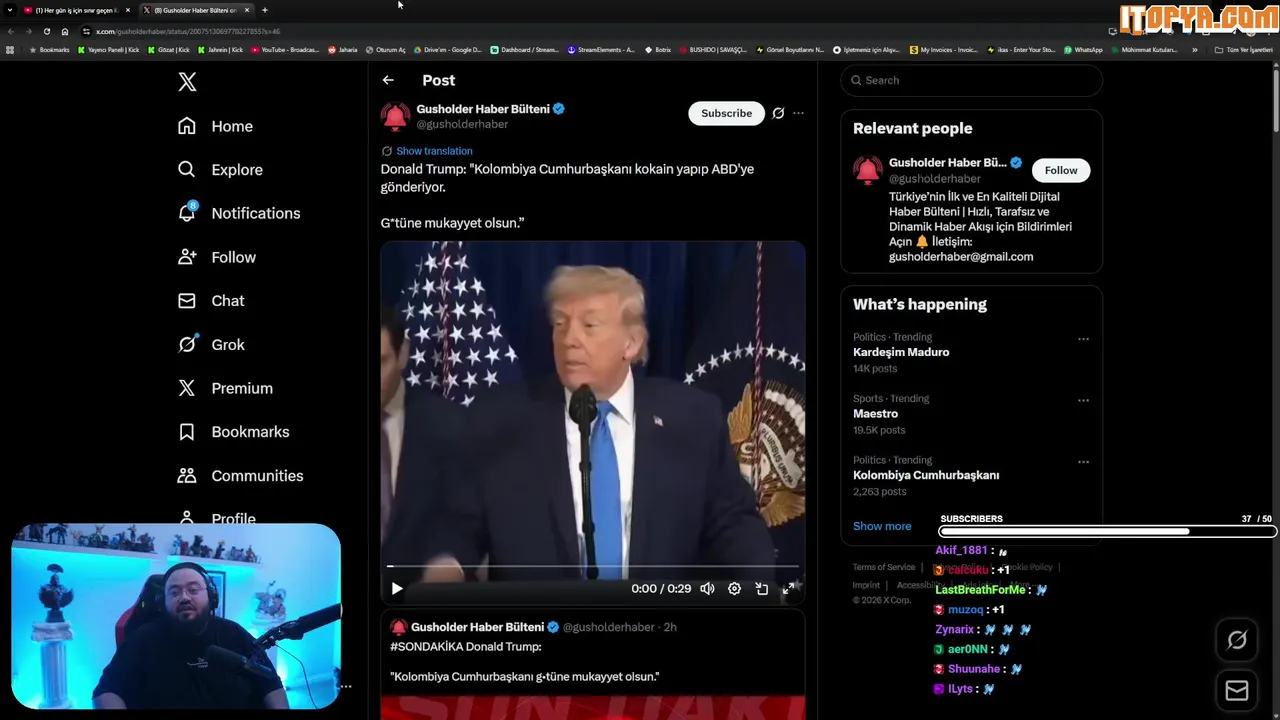Click the Botrix bookmark

658,50
